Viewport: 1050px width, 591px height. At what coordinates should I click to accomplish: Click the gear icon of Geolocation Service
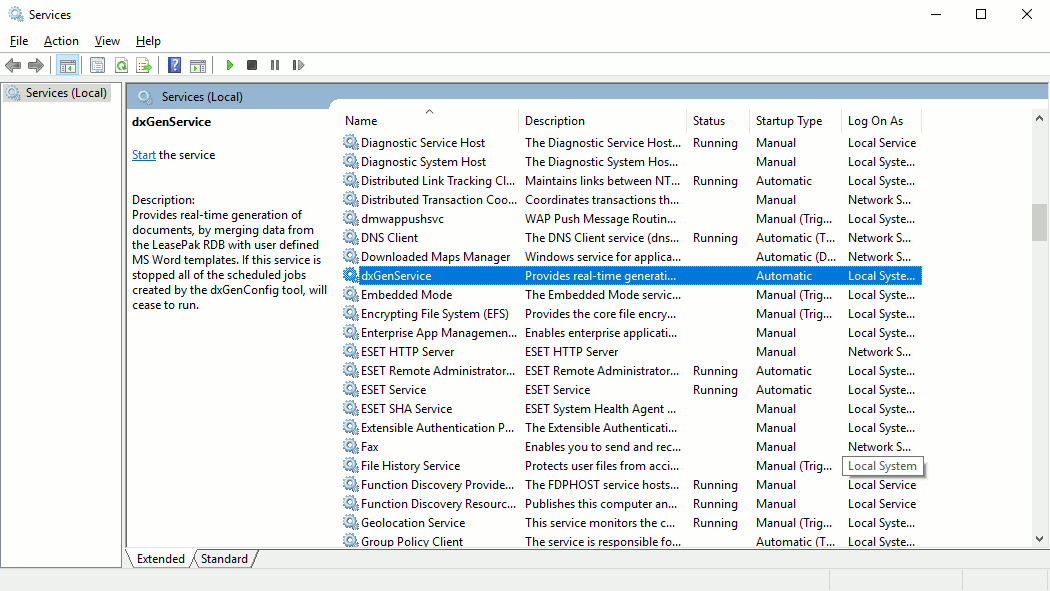[x=350, y=522]
